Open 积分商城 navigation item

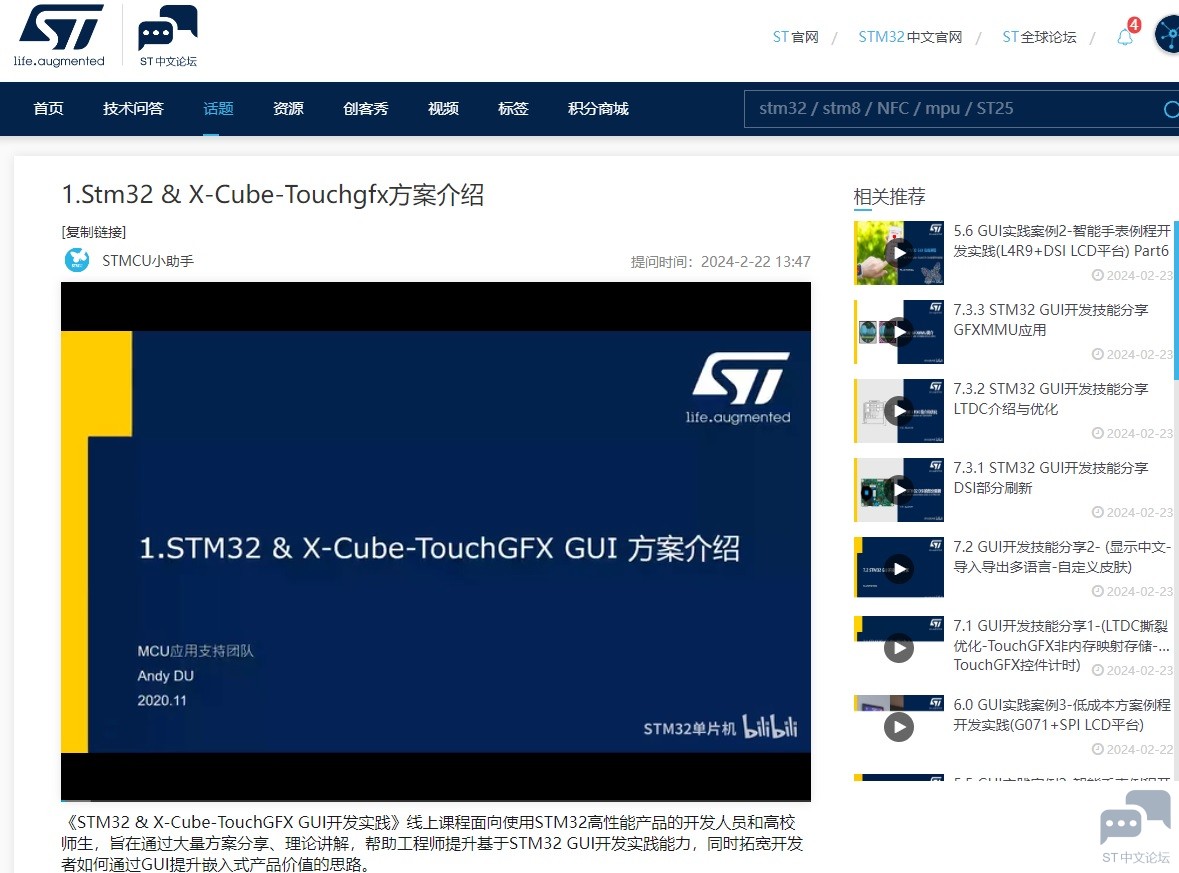pyautogui.click(x=598, y=108)
